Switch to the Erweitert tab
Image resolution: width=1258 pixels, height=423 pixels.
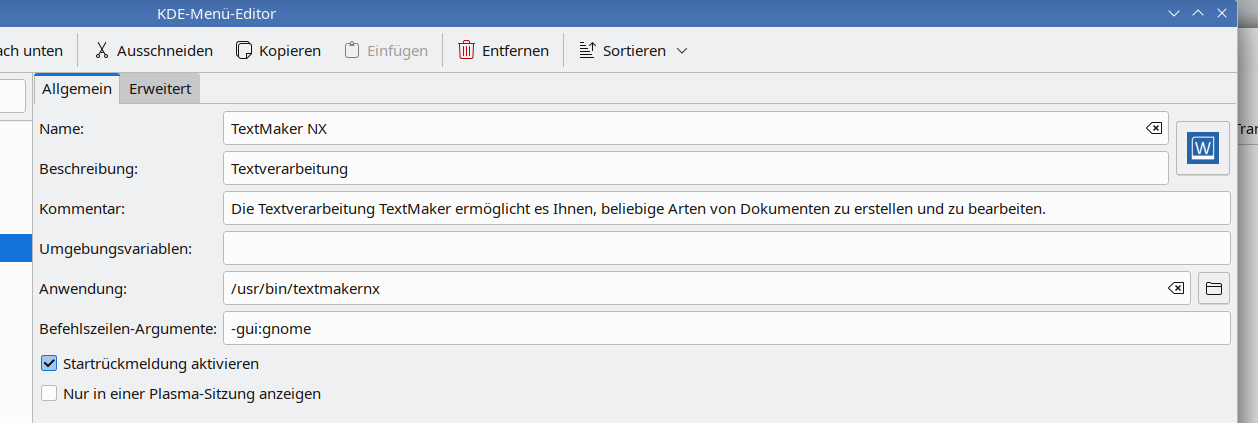click(x=160, y=88)
